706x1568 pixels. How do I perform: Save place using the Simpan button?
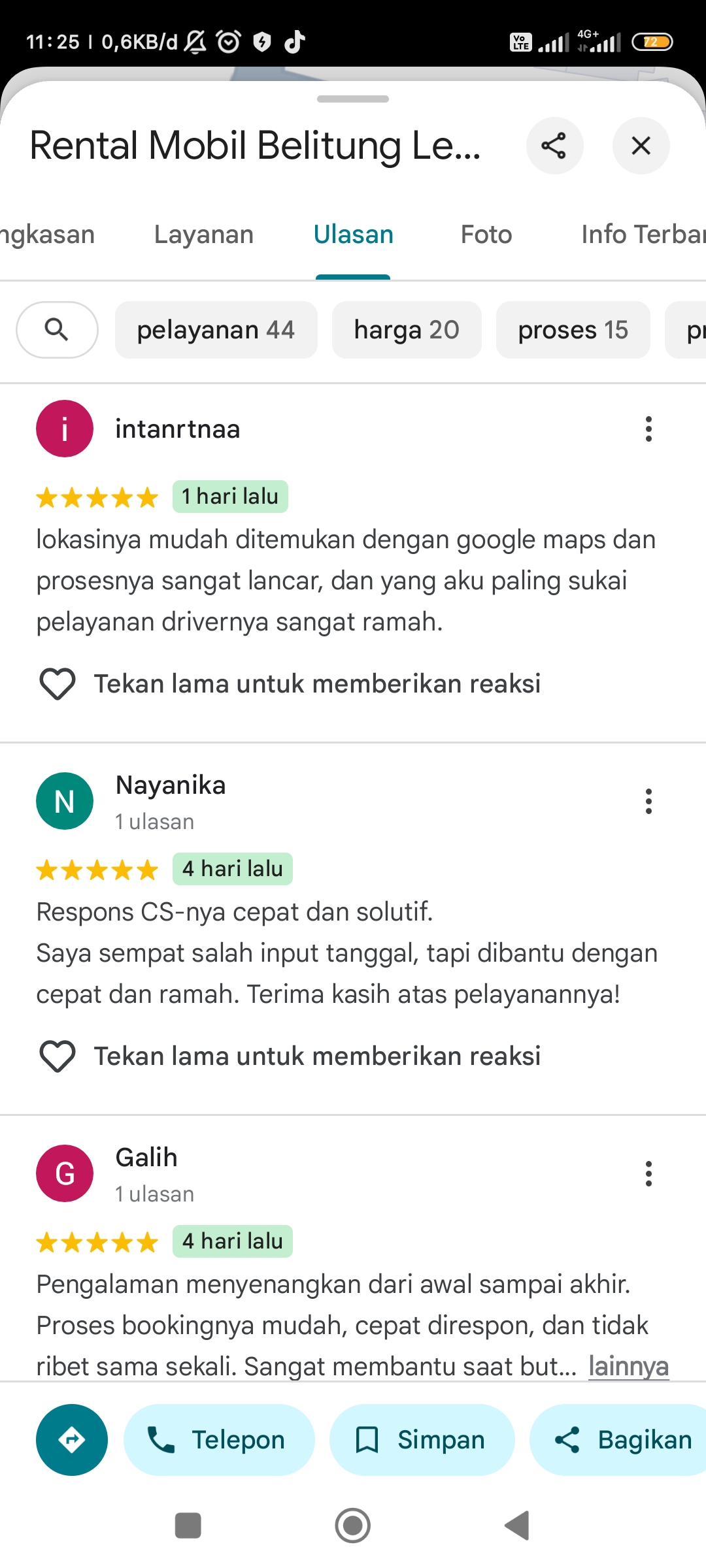[422, 1440]
